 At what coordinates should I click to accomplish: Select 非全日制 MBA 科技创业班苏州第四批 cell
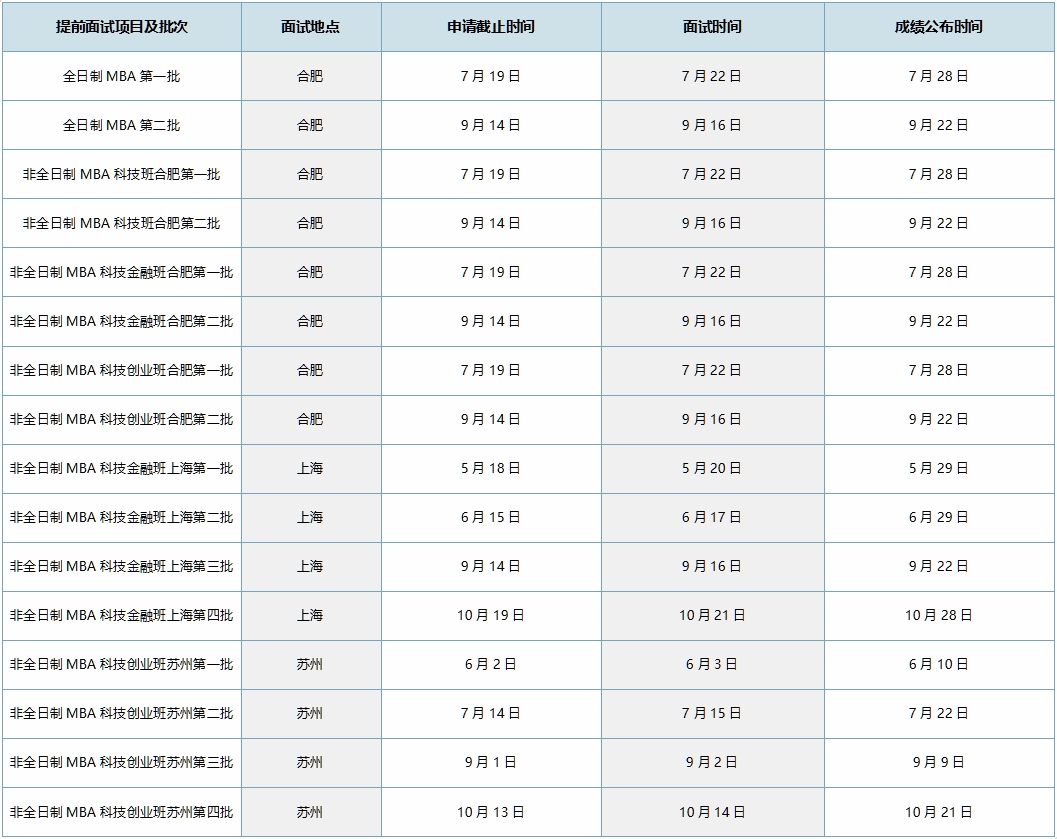click(121, 812)
